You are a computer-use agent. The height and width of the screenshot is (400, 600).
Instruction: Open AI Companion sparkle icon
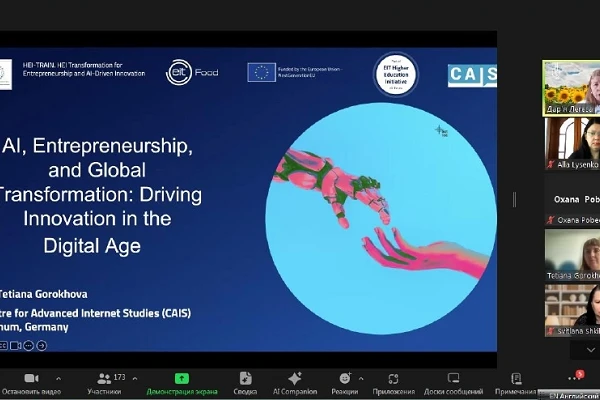pos(295,379)
